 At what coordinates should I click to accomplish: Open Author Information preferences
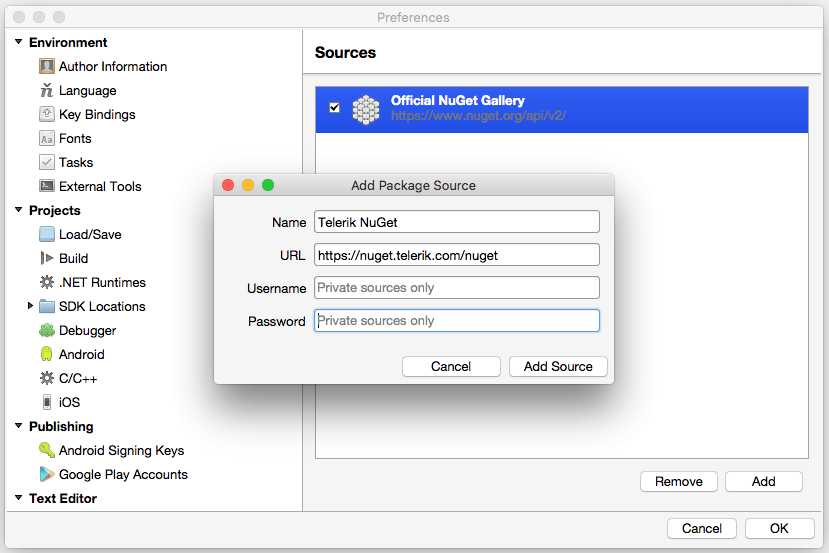pos(113,67)
